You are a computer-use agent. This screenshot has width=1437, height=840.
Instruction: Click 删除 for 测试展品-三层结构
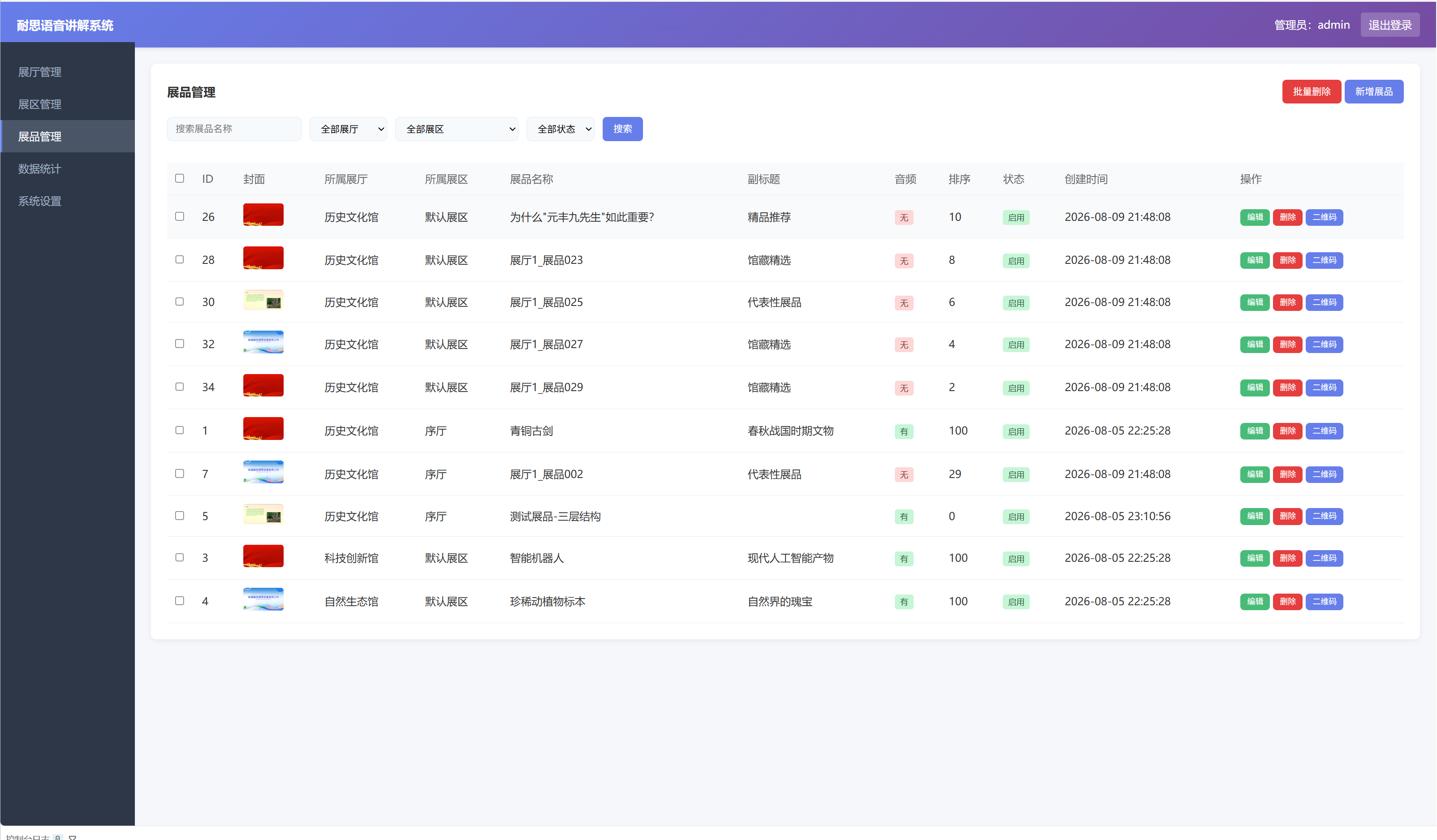point(1288,516)
